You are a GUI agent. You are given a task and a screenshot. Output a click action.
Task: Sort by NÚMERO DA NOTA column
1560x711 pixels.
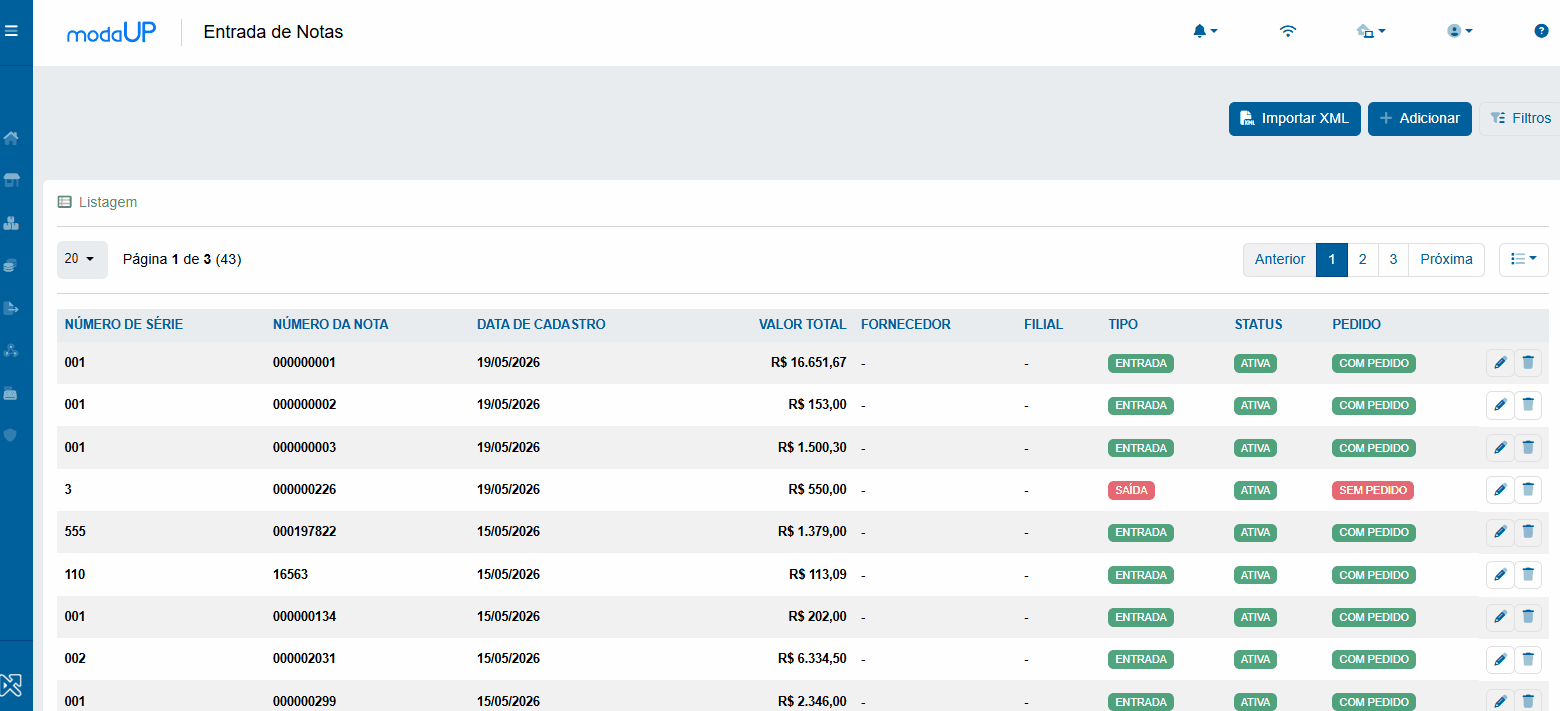coord(331,324)
